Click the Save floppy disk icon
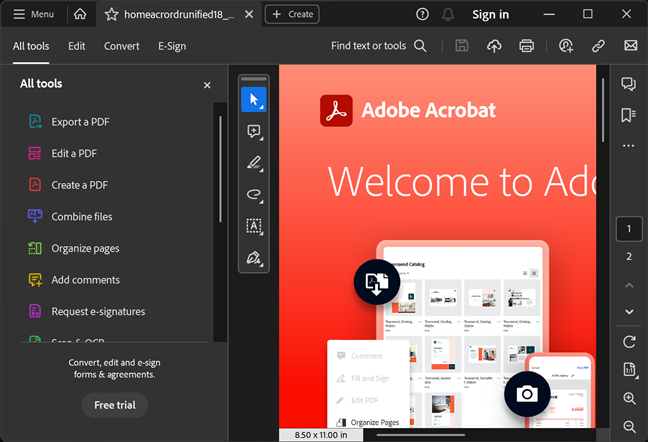The image size is (648, 442). [x=462, y=45]
